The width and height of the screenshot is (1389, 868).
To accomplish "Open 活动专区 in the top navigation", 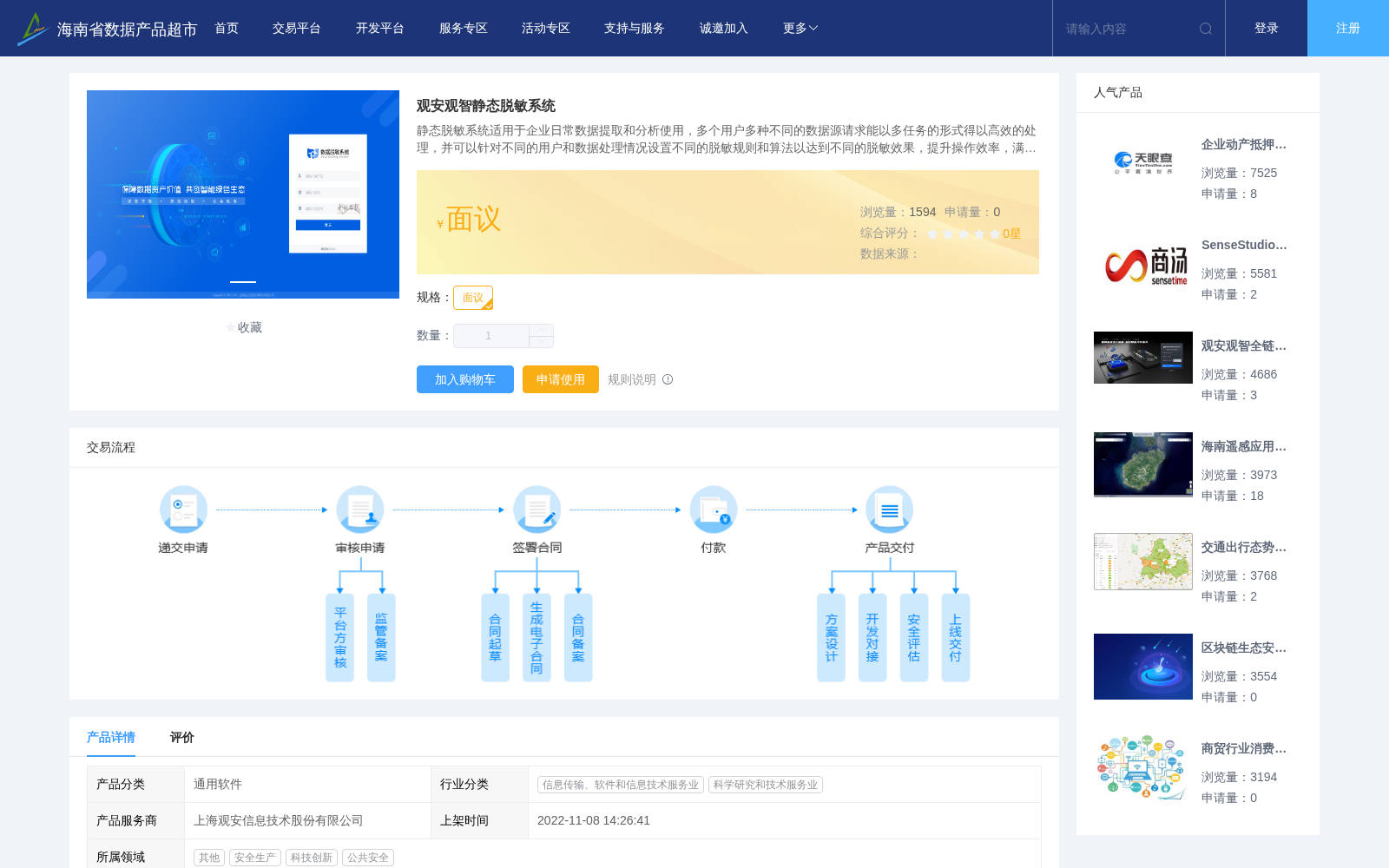I will pos(546,29).
